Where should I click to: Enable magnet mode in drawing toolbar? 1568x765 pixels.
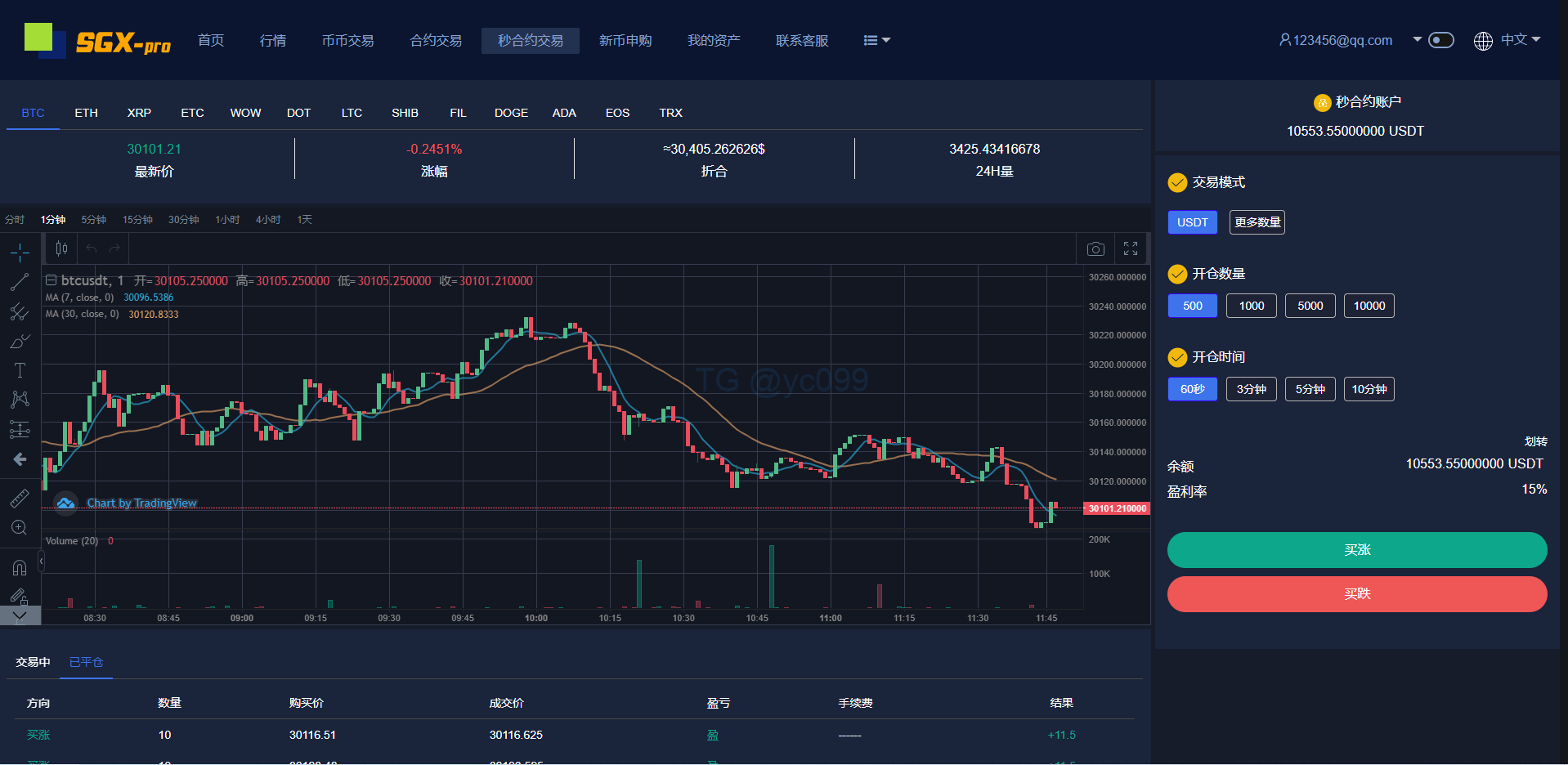click(20, 567)
